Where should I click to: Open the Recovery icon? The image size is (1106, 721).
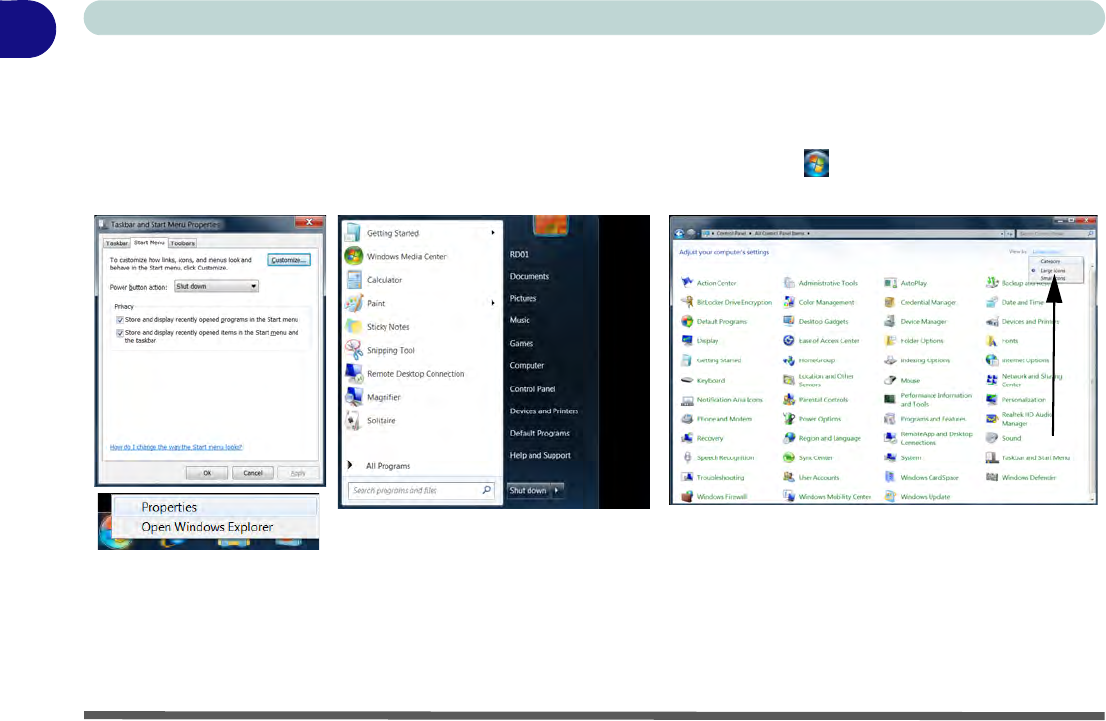point(687,437)
